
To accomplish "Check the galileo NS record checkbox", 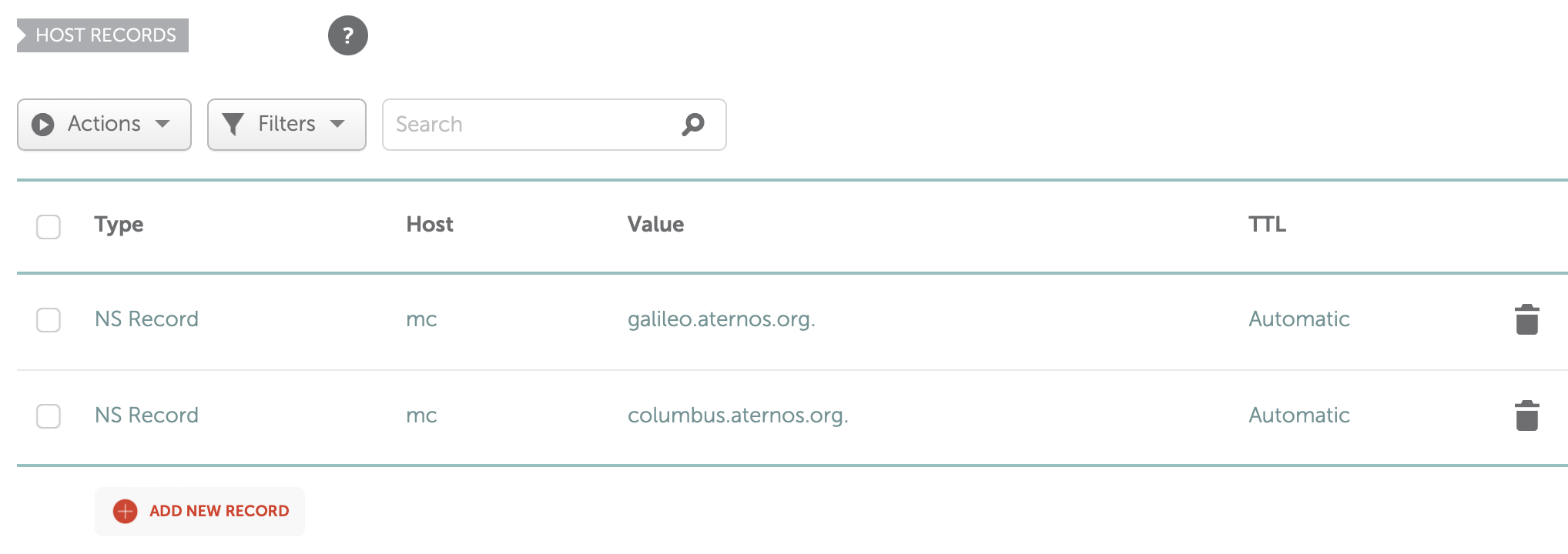I will click(49, 320).
